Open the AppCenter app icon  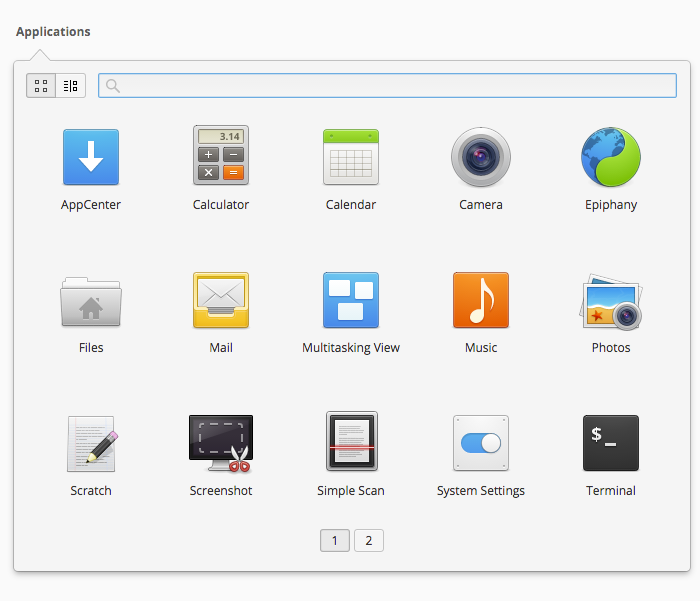91,157
